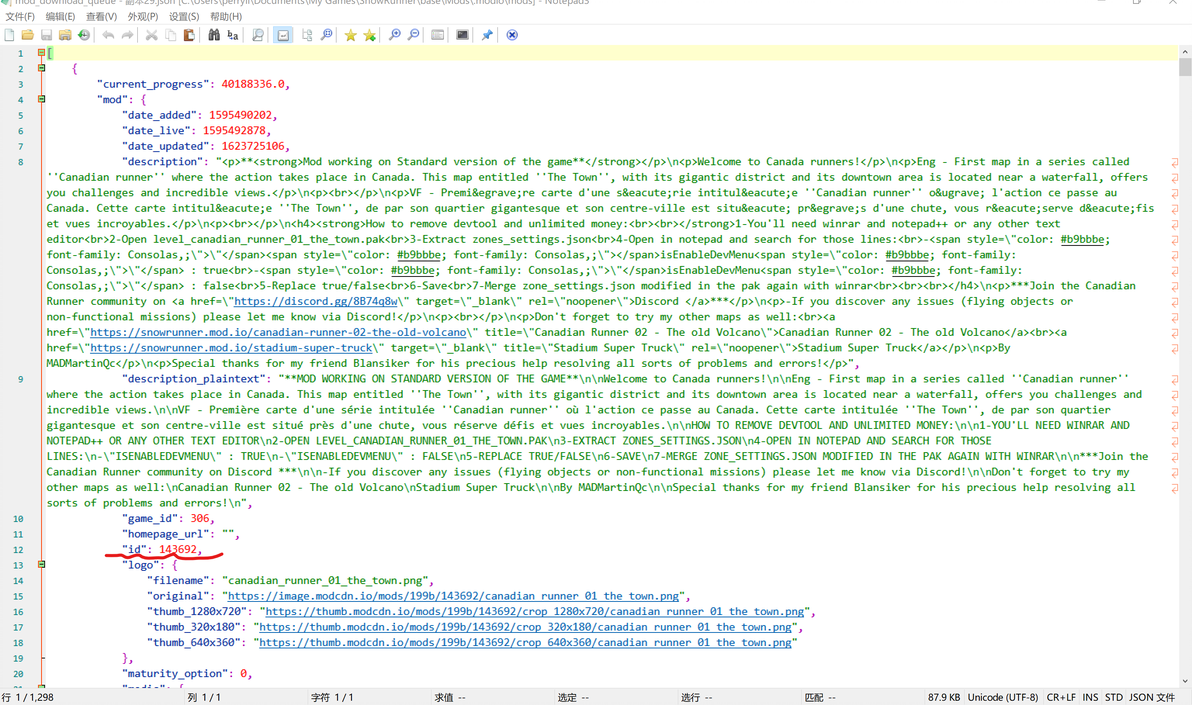Open canadian-runner-02-the-old-volcano link
This screenshot has height=705, width=1192.
[278, 332]
